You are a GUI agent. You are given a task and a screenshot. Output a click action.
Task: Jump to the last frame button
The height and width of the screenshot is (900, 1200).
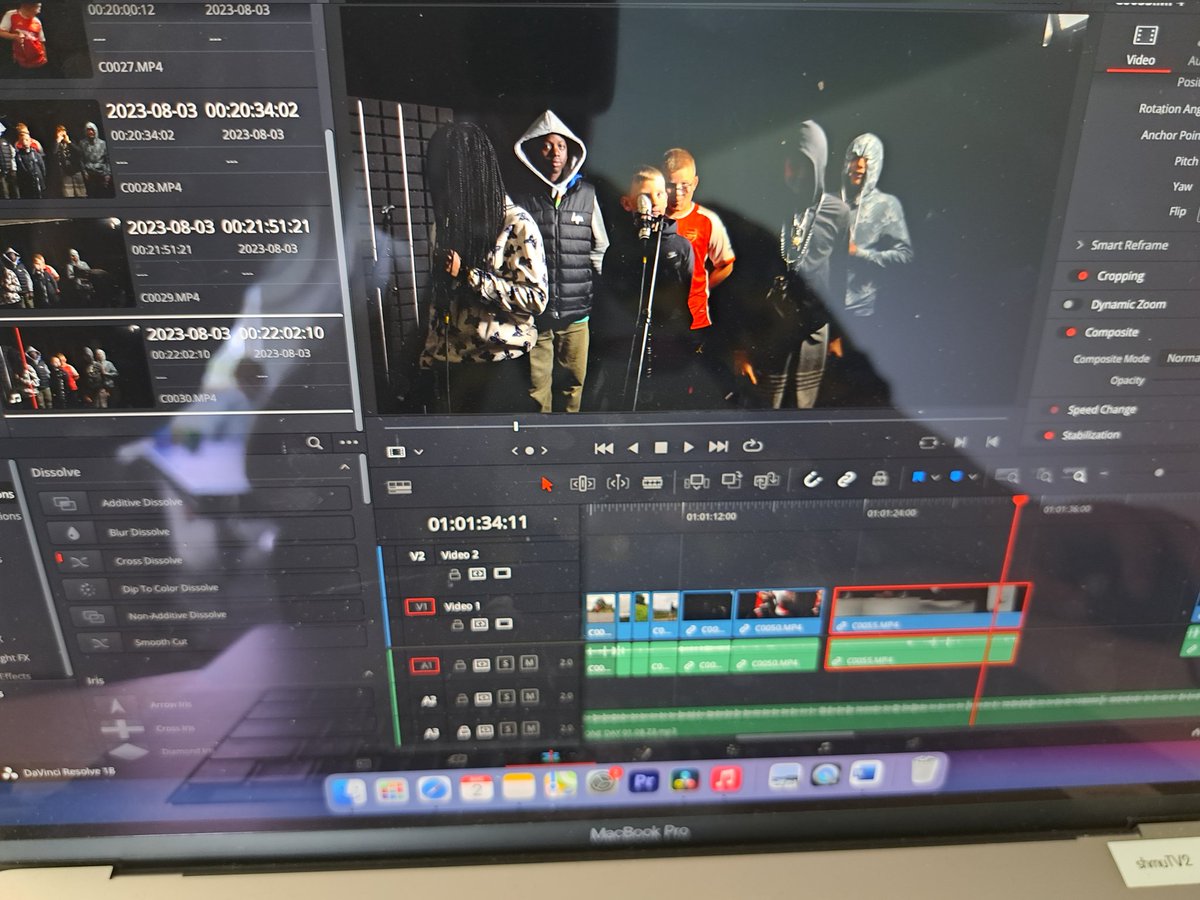click(x=718, y=447)
